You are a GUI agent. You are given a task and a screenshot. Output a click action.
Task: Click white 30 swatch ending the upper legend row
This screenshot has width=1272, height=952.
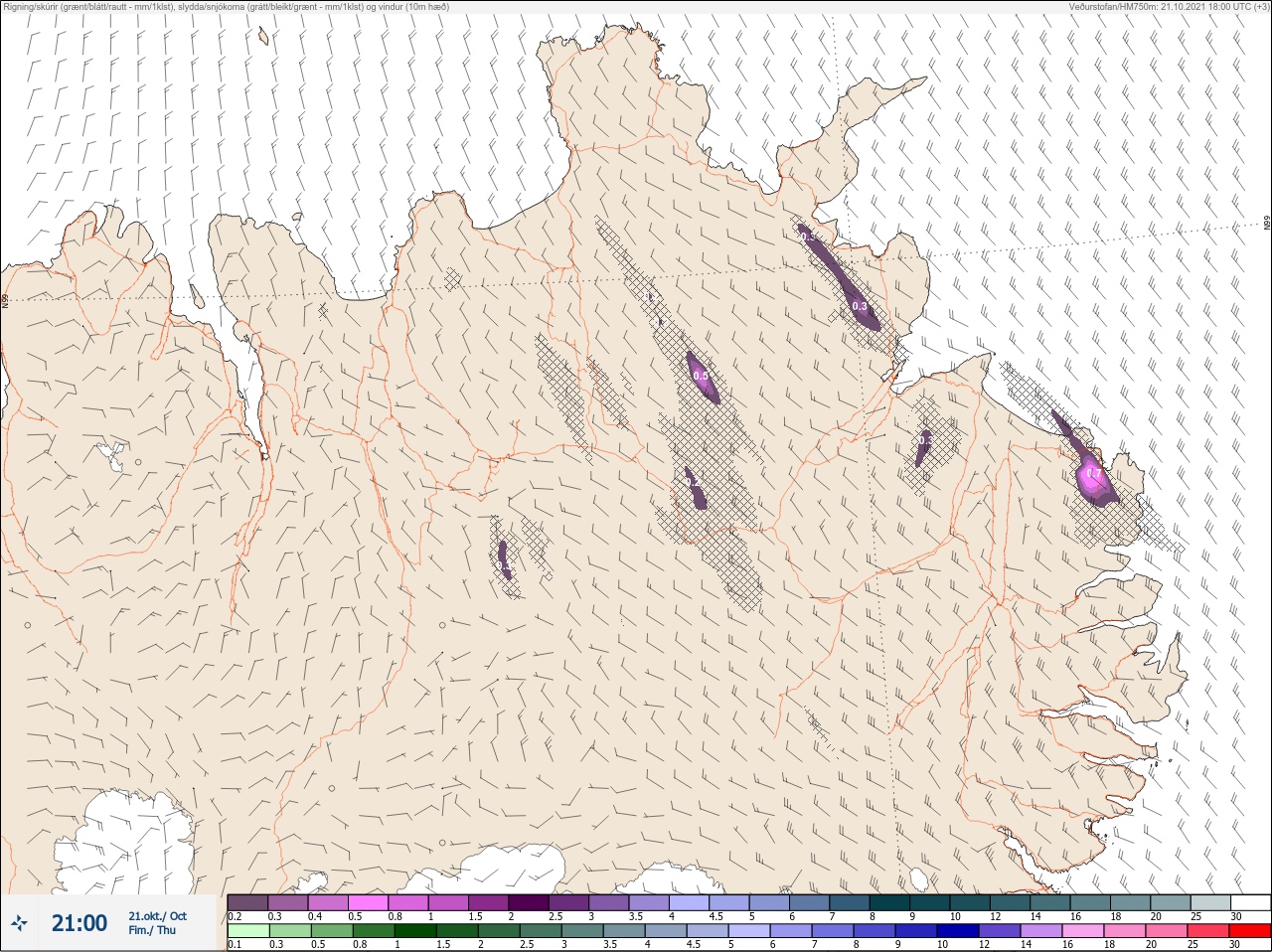[x=1250, y=902]
